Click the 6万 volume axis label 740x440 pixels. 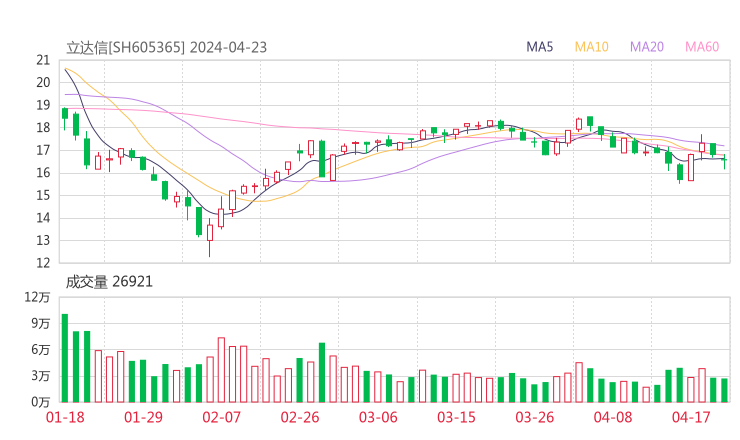[x=41, y=350]
